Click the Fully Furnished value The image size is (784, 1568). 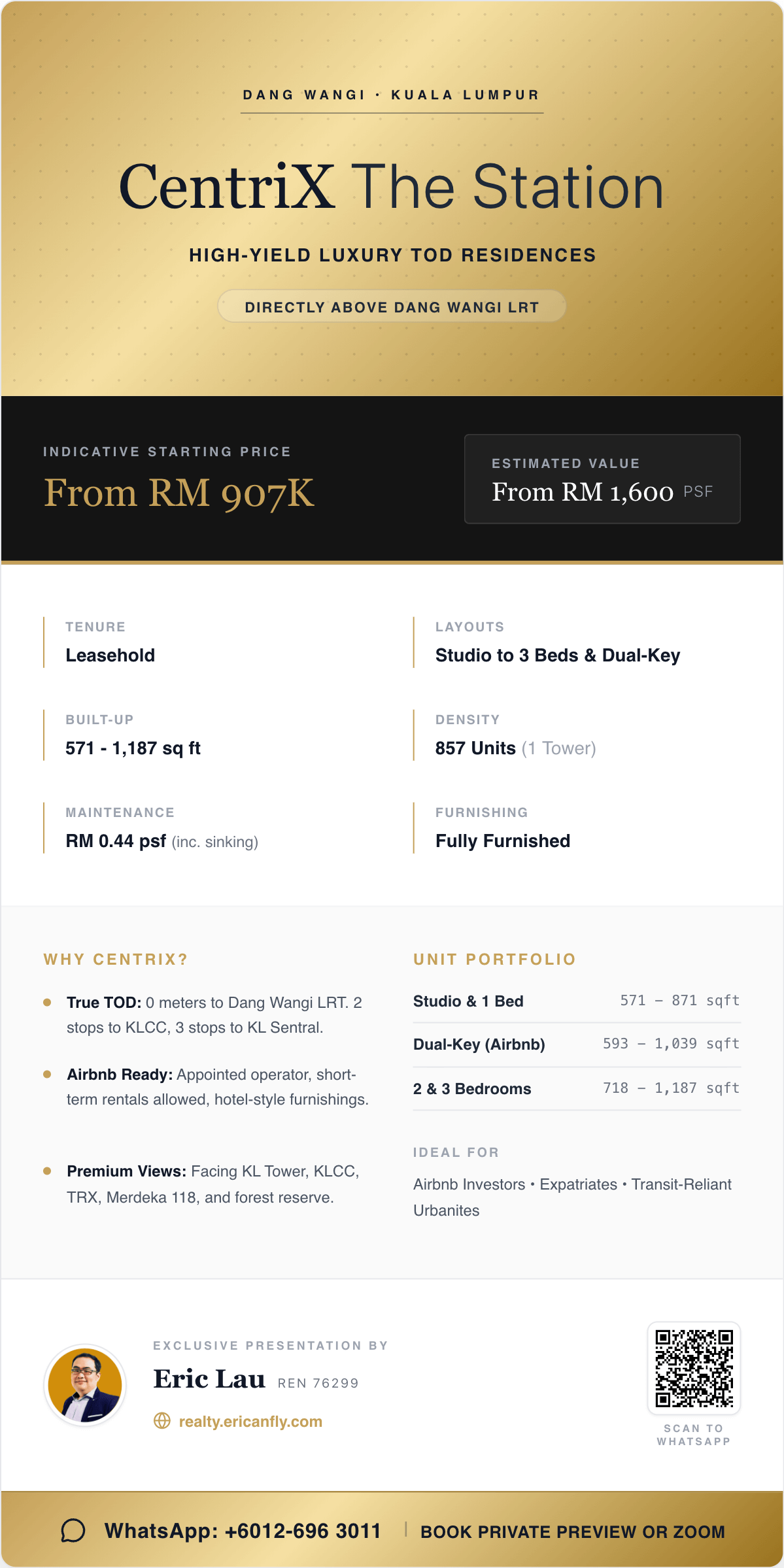tap(502, 841)
